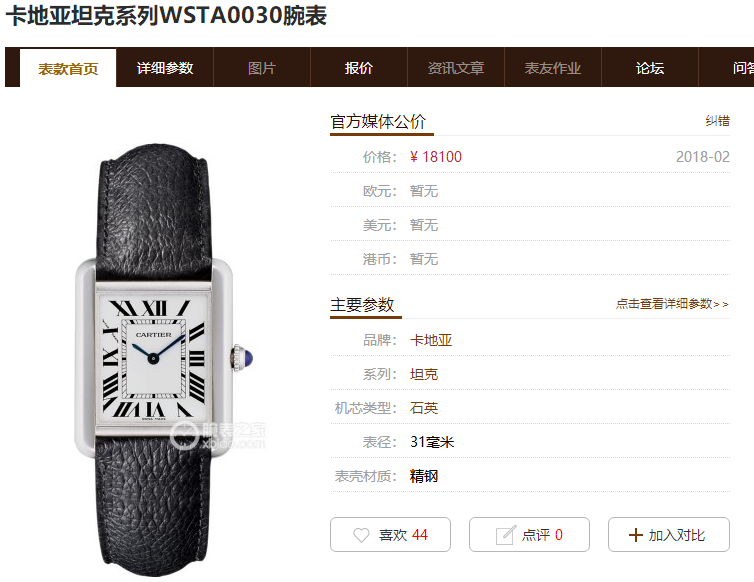This screenshot has width=754, height=582.
Task: Click the 点评 0 review button
Action: 529,534
